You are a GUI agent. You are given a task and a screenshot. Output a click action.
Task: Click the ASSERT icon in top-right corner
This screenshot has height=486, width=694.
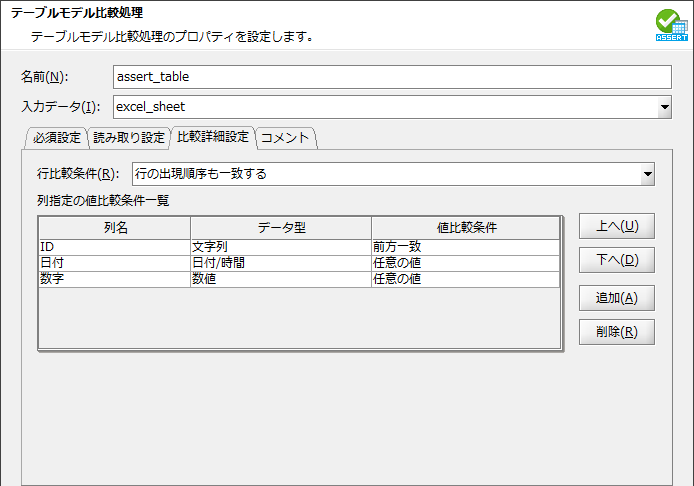(x=671, y=24)
